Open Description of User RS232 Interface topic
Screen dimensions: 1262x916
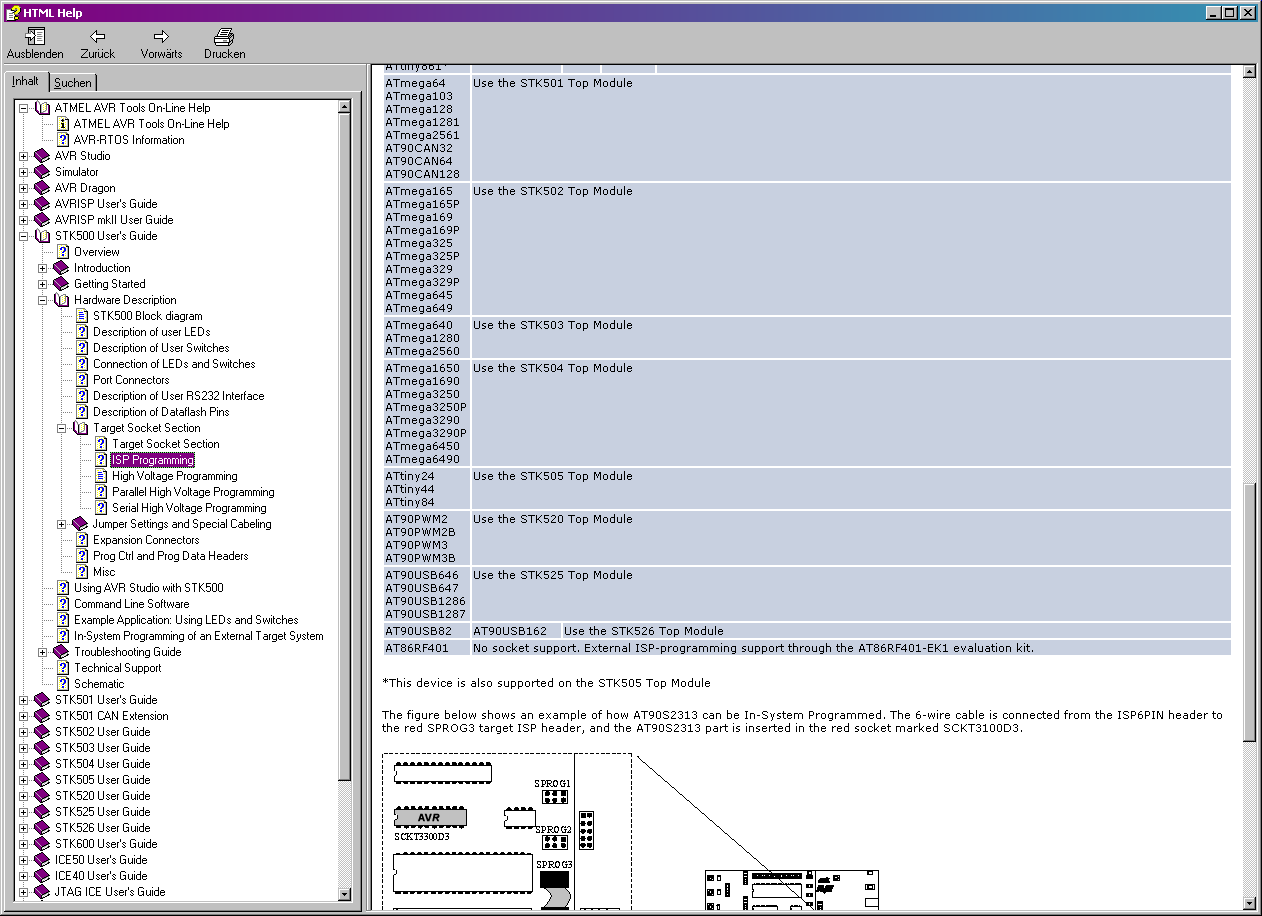[179, 396]
